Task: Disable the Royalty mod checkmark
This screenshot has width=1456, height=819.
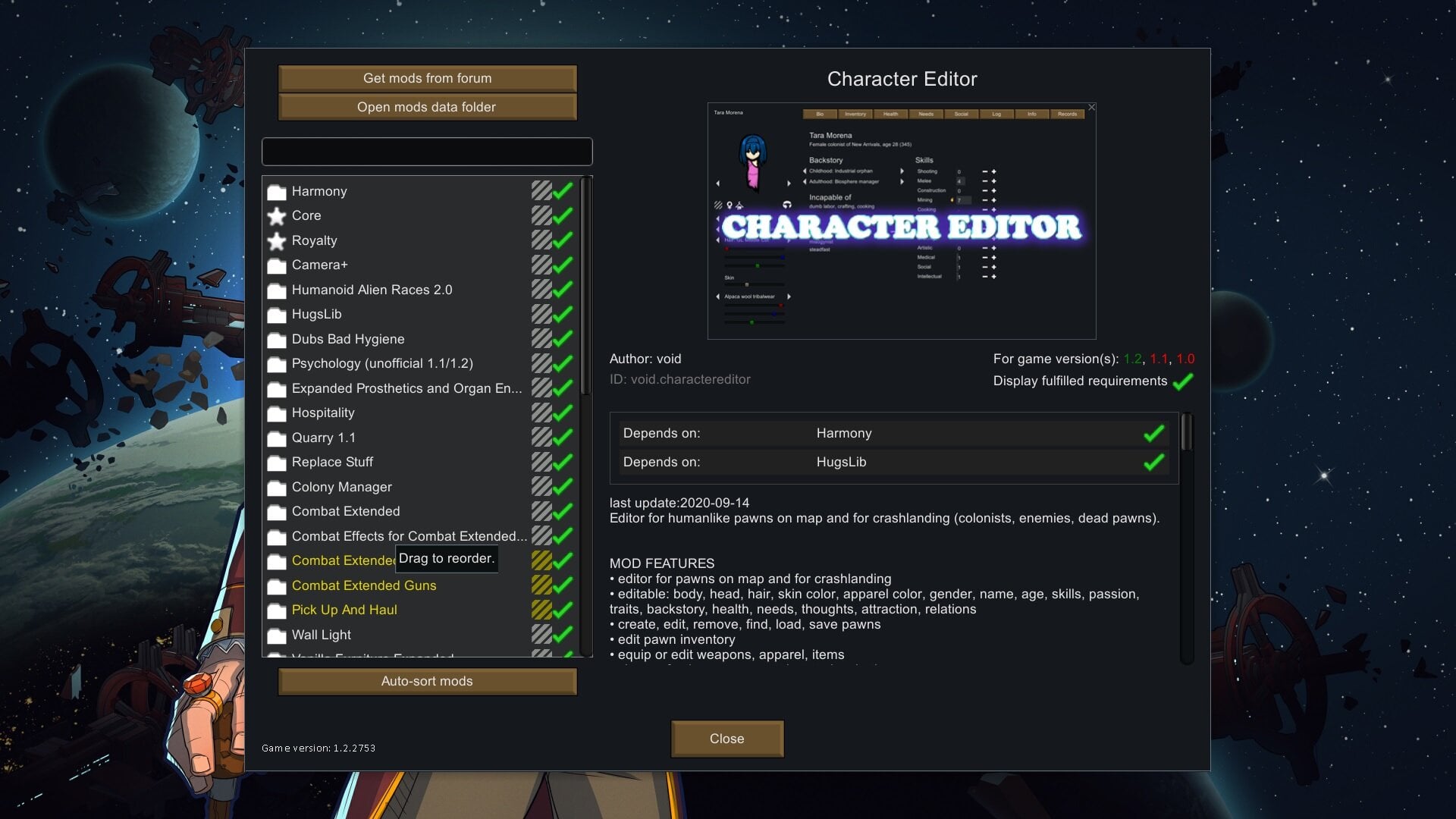Action: click(x=563, y=240)
